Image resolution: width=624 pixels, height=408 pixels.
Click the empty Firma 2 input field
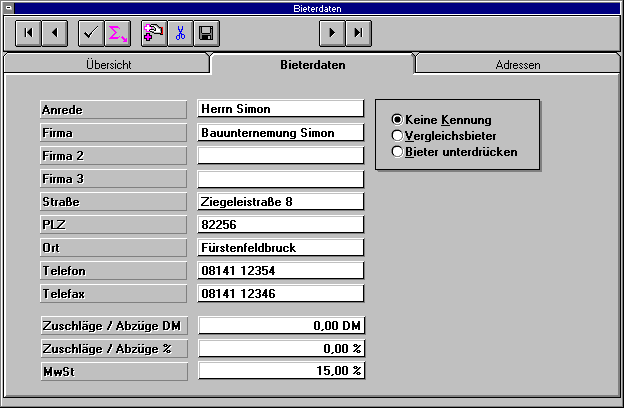[280, 156]
